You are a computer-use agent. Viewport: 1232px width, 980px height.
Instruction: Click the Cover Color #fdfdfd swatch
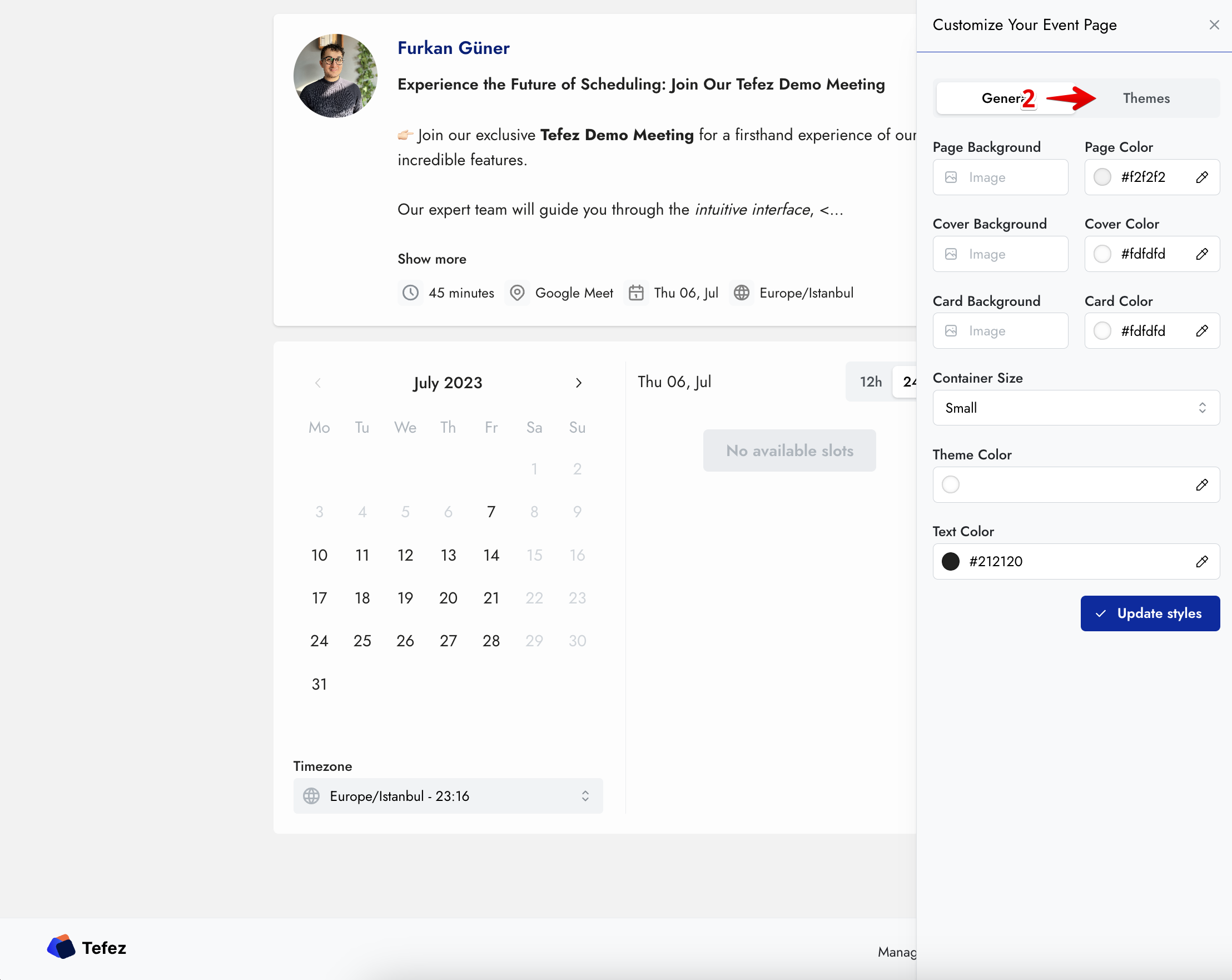(1102, 254)
